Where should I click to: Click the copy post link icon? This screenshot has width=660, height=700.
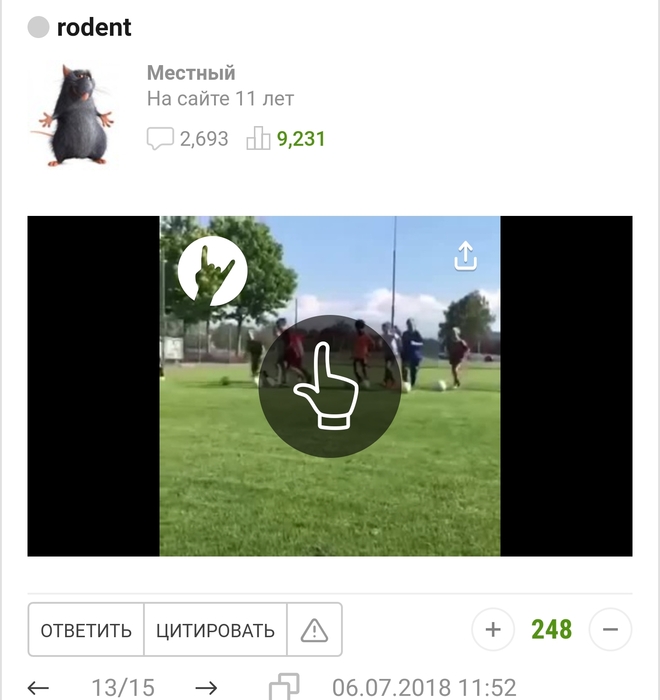click(x=284, y=687)
